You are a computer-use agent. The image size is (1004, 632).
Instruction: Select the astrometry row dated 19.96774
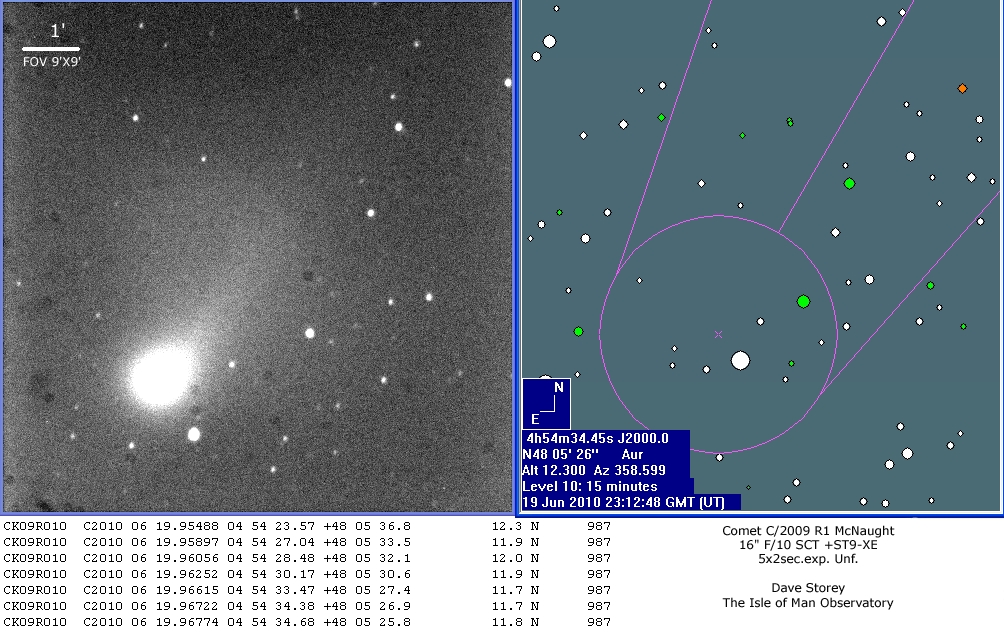[307, 622]
